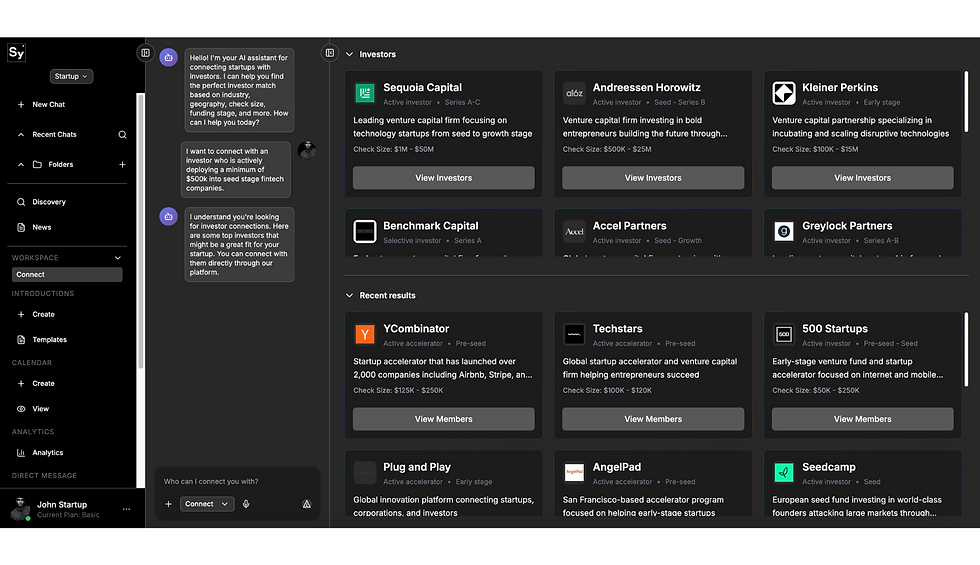
Task: Click the Recent results scrollbar
Action: click(x=966, y=350)
